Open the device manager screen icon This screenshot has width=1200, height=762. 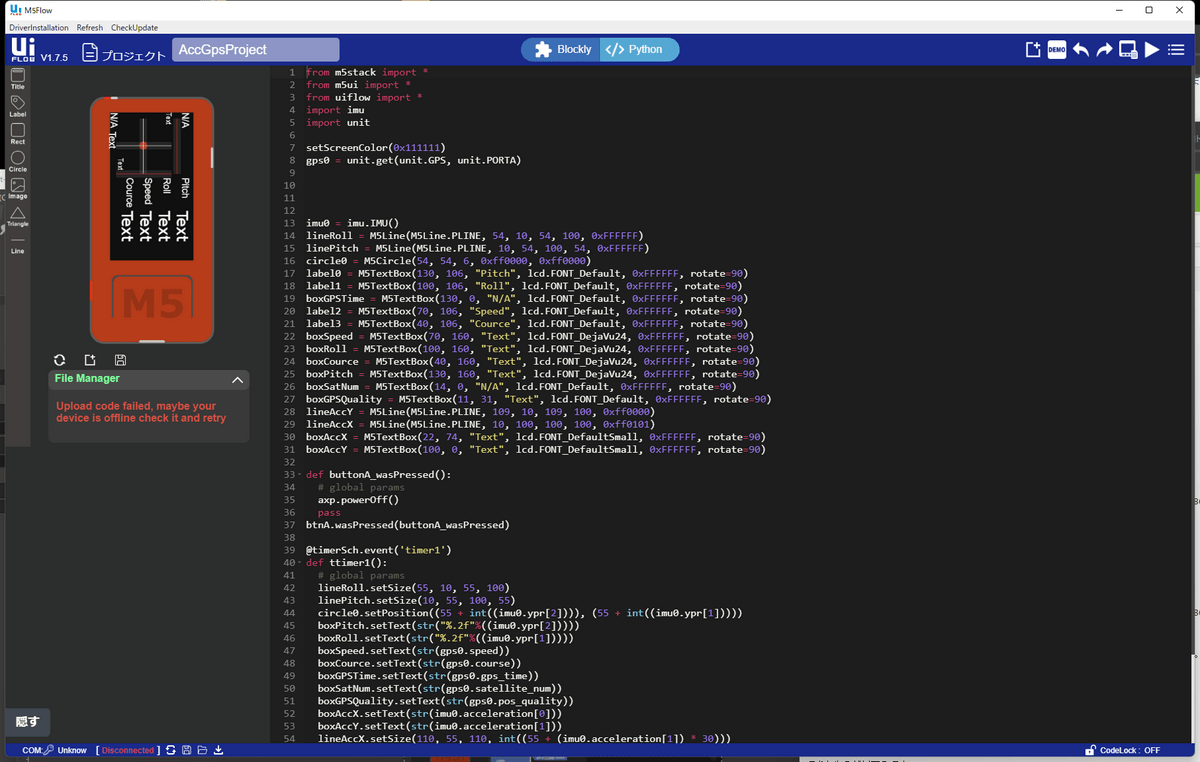pyautogui.click(x=1128, y=50)
